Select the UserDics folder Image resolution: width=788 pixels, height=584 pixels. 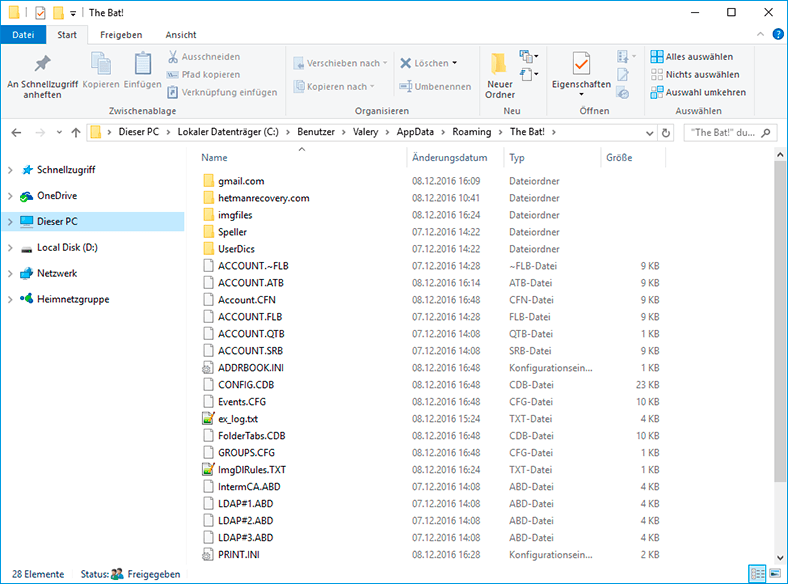236,249
